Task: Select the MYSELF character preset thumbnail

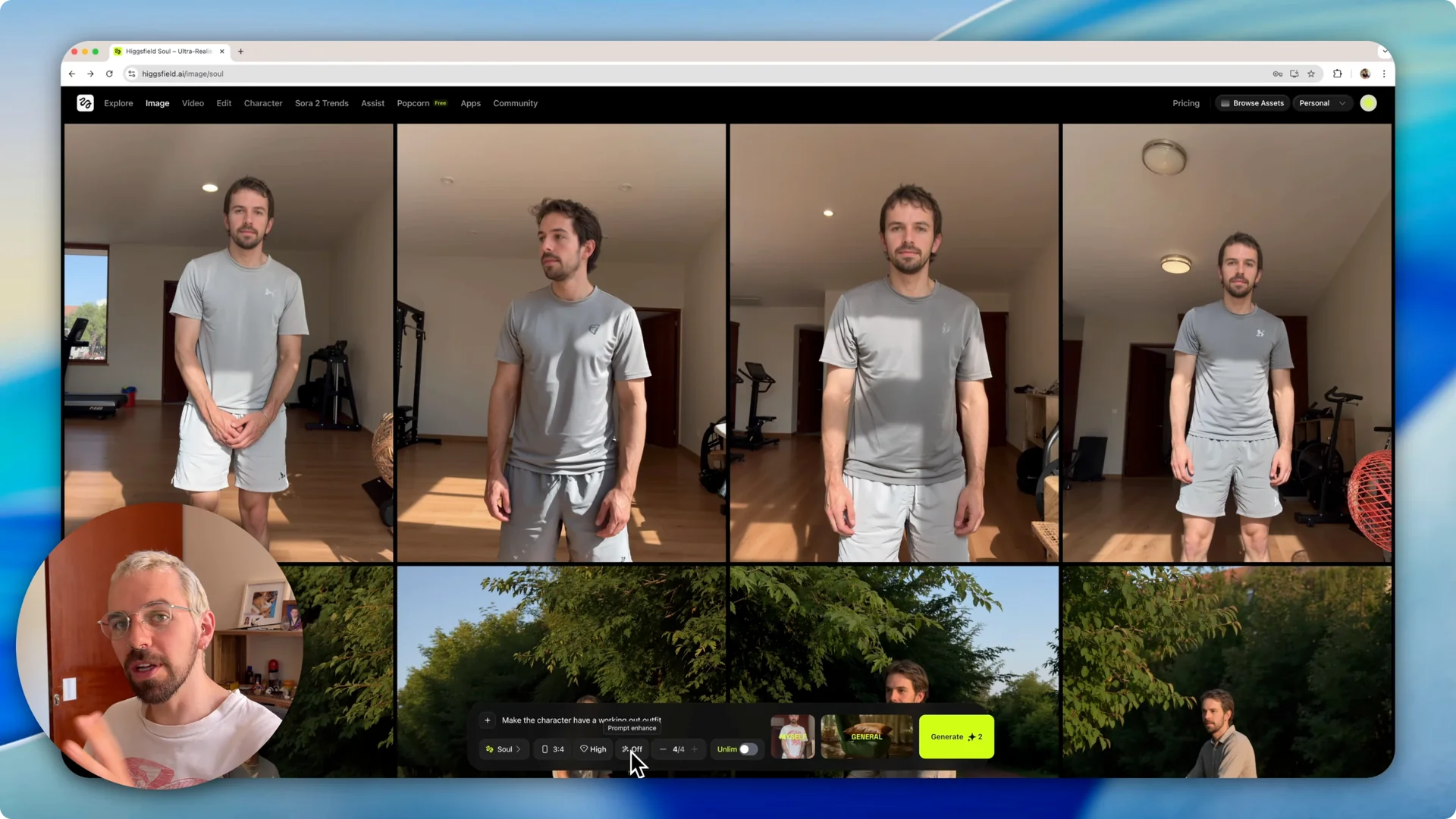Action: click(792, 736)
